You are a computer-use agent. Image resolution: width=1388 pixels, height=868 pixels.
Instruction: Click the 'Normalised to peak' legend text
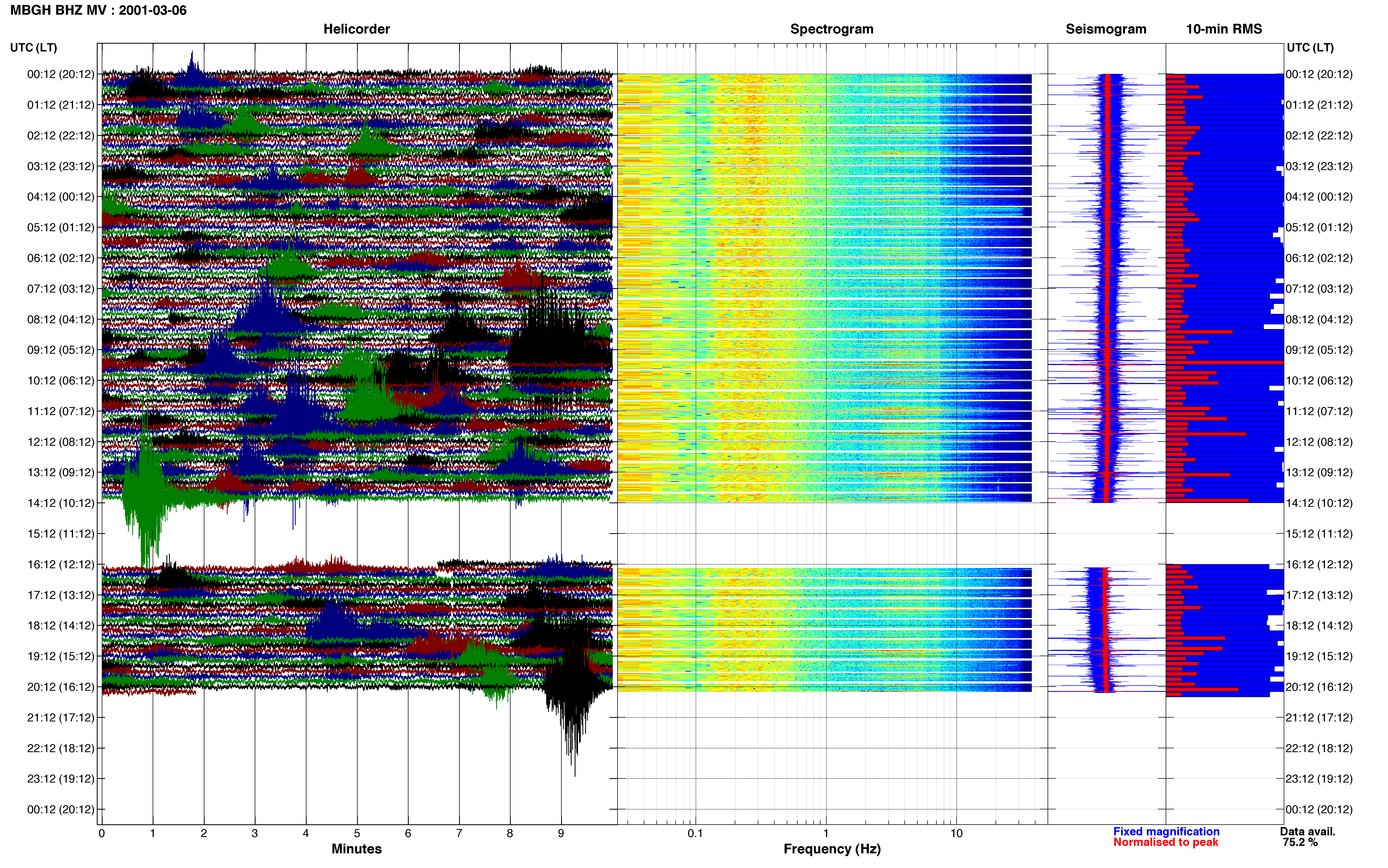1165,842
